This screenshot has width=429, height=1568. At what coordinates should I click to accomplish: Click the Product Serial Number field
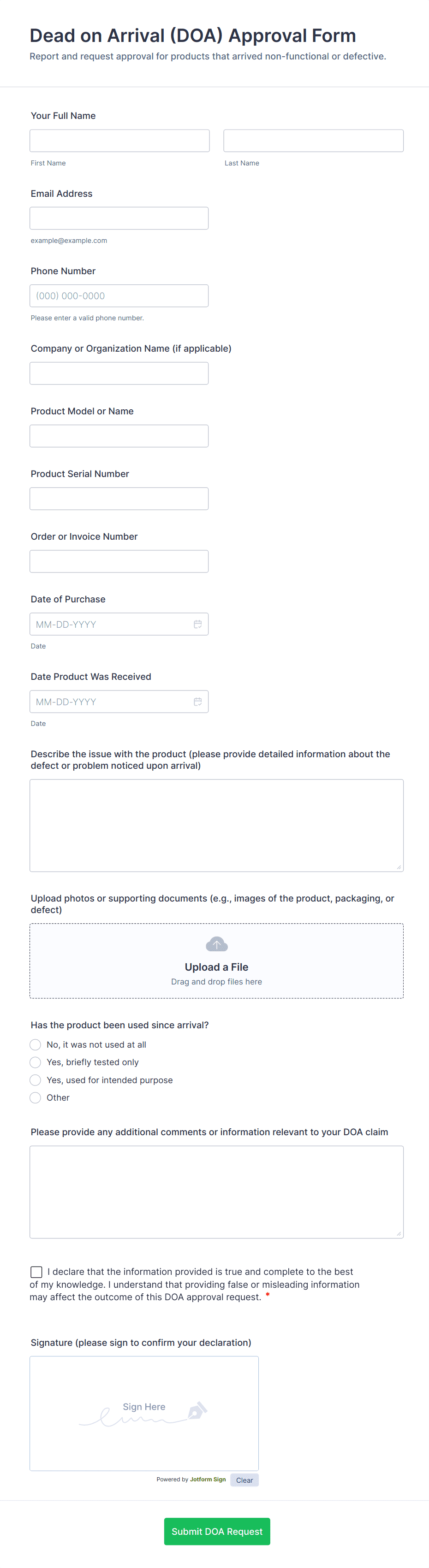click(119, 499)
